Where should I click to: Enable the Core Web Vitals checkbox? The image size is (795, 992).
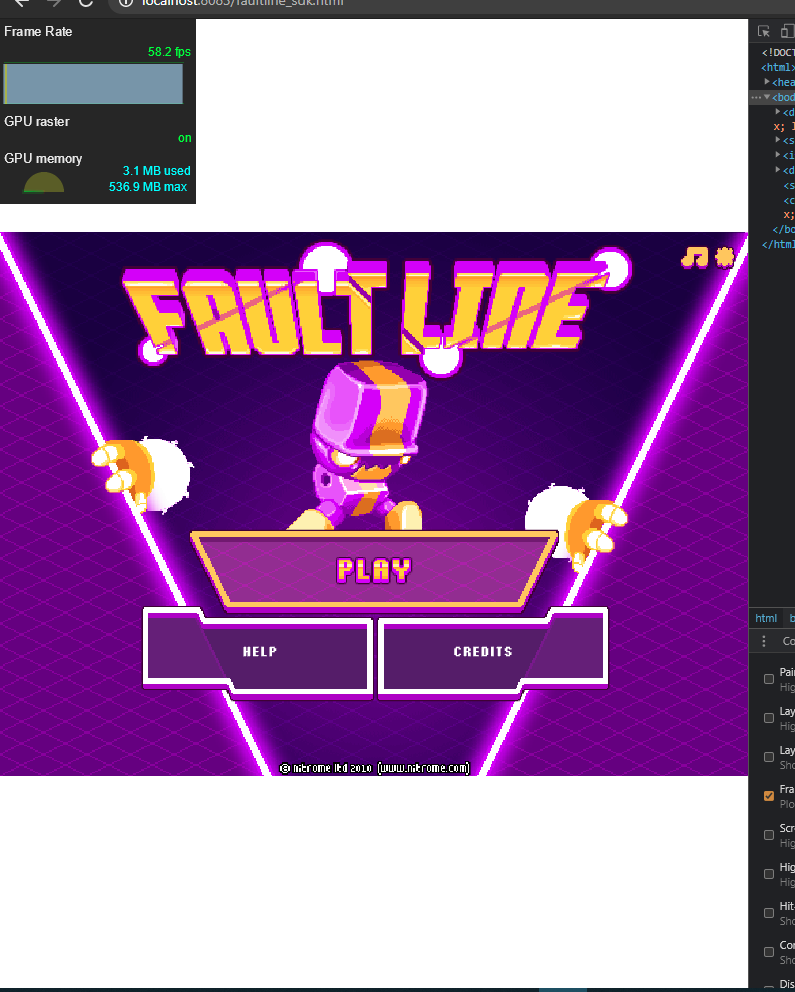pos(768,952)
